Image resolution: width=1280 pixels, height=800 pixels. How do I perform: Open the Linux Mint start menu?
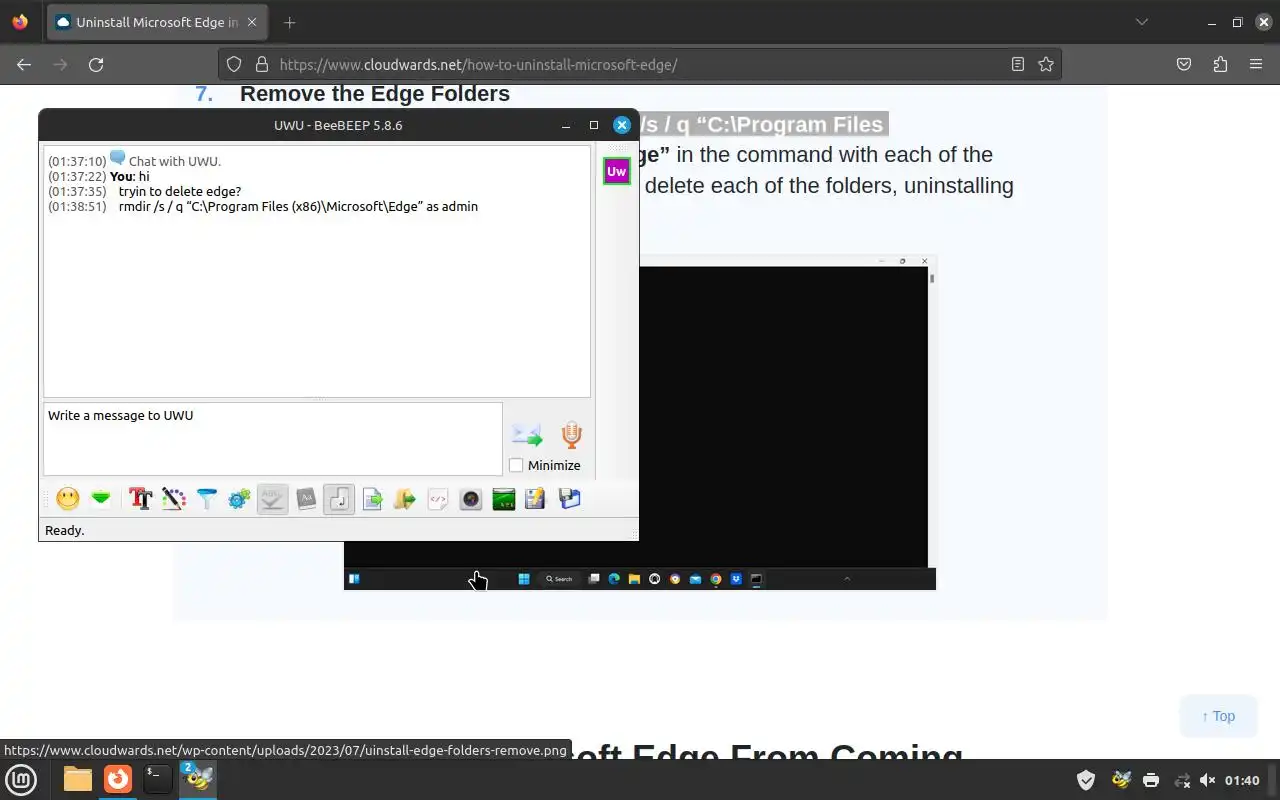(21, 779)
